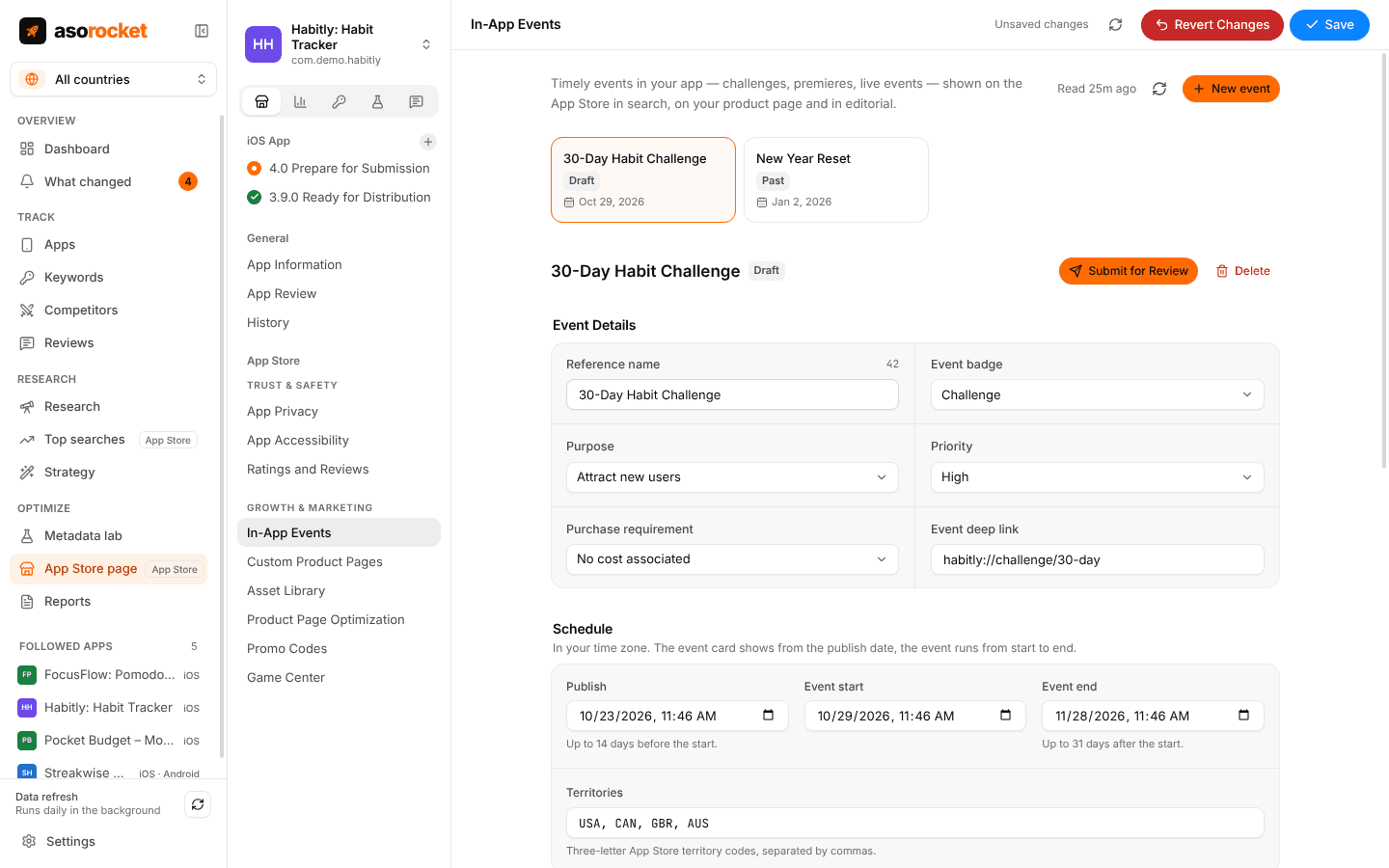Select Pocket Budget followed app
The image size is (1389, 868).
[x=109, y=740]
